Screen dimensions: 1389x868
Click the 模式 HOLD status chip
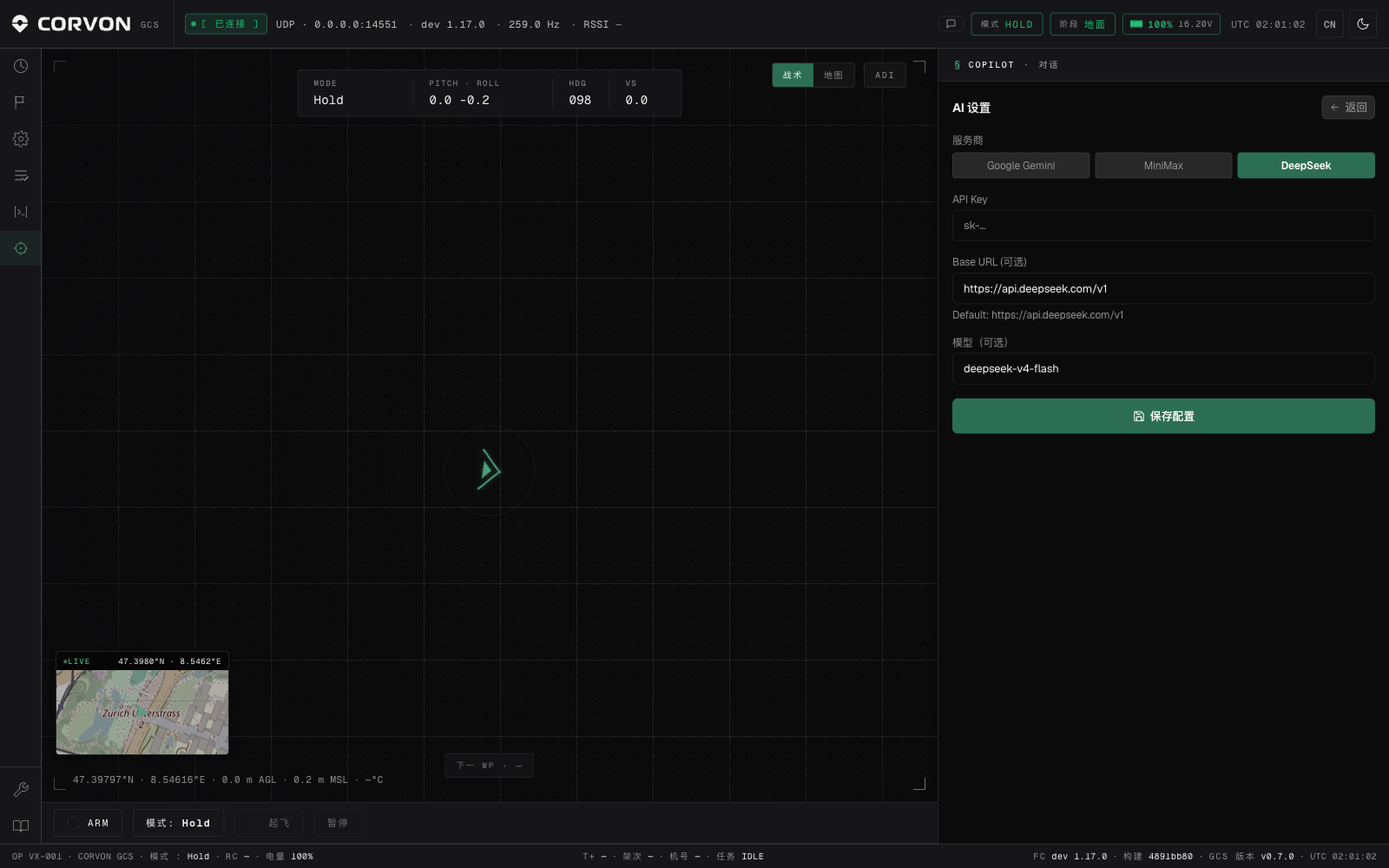click(1006, 24)
